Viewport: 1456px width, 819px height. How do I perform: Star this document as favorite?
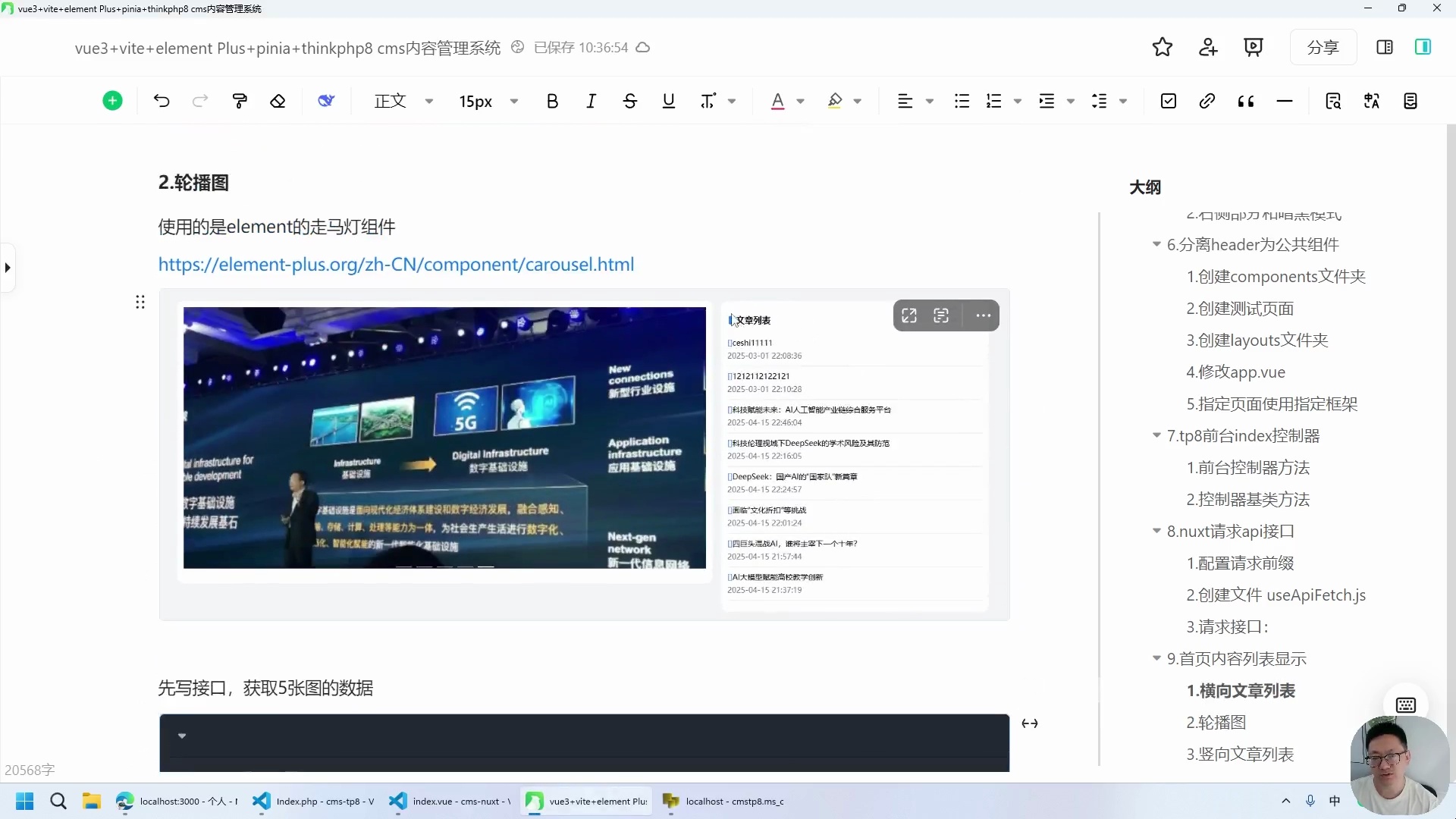click(1163, 47)
